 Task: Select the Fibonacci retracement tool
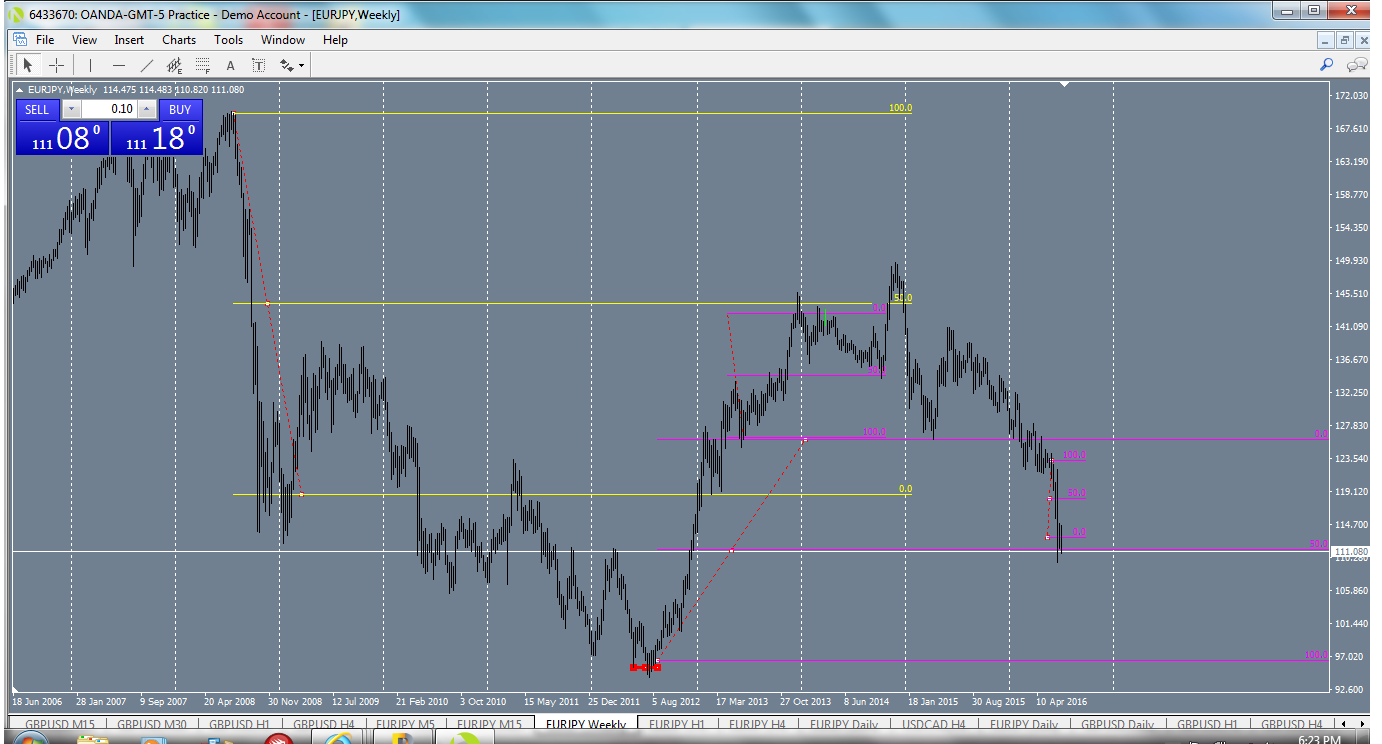point(201,65)
